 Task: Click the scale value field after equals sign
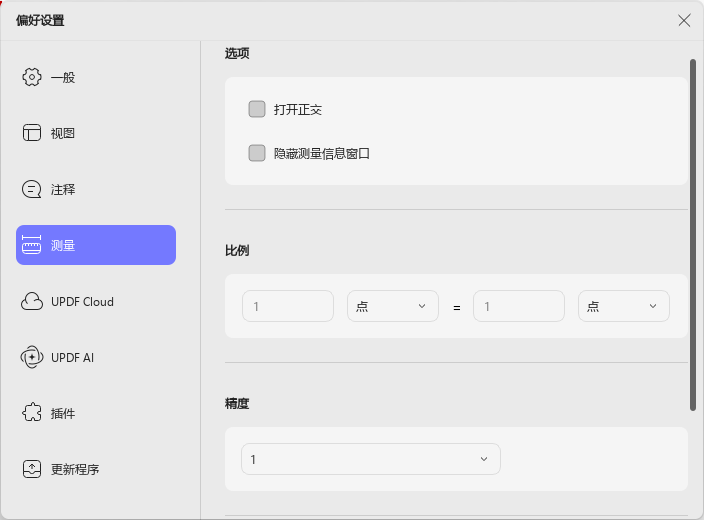tap(519, 306)
